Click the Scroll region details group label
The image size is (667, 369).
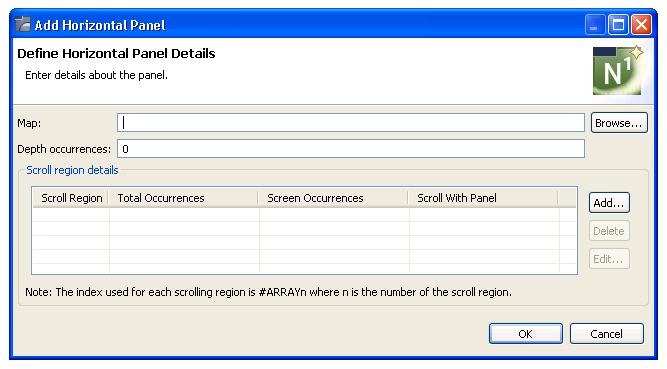(72, 170)
